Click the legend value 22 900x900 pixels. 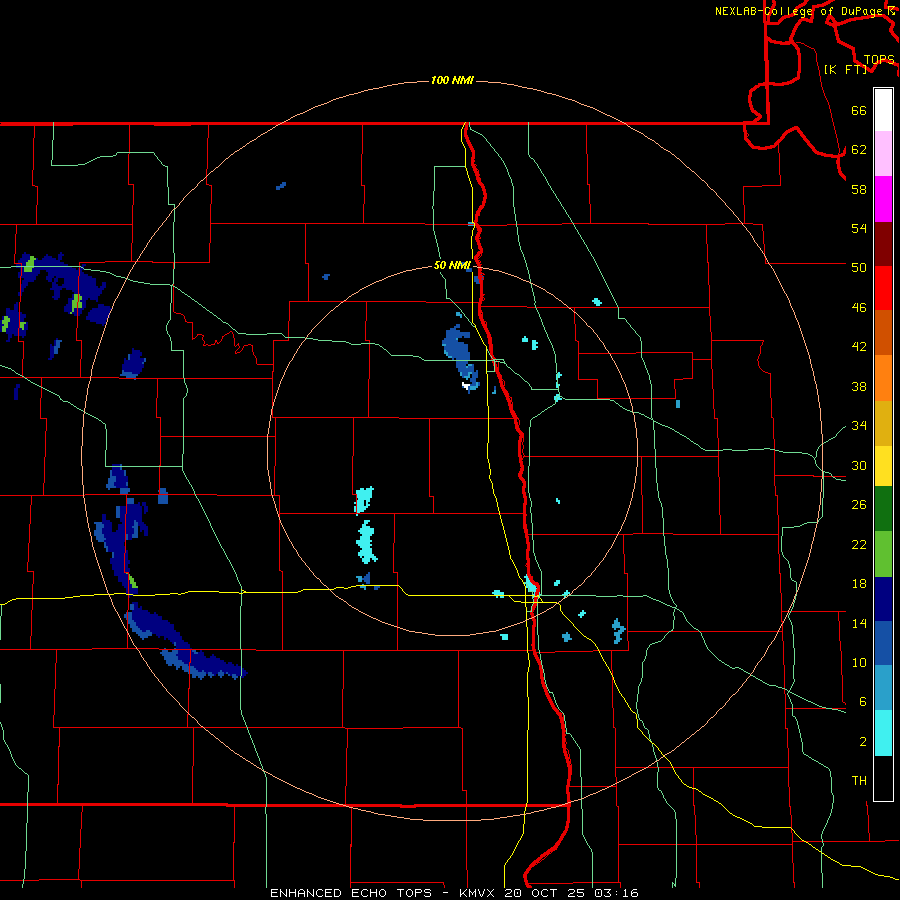tap(859, 544)
